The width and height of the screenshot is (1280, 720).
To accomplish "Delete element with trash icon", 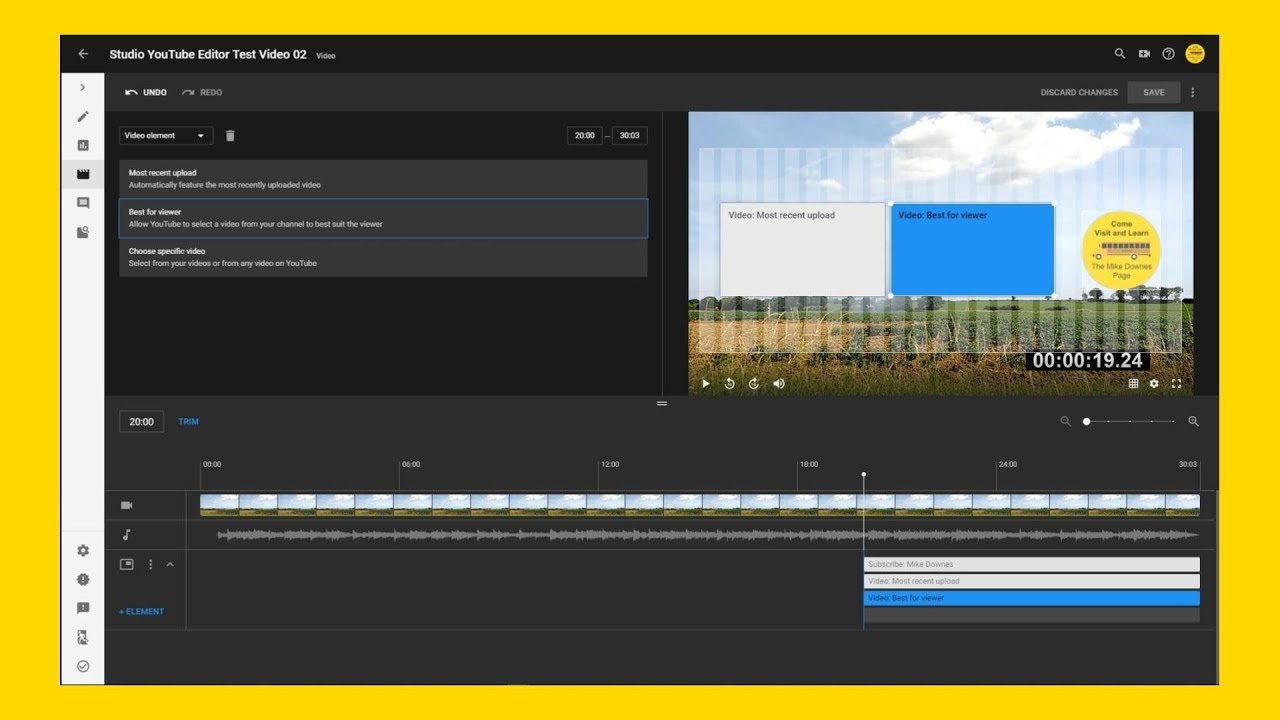I will click(x=230, y=135).
